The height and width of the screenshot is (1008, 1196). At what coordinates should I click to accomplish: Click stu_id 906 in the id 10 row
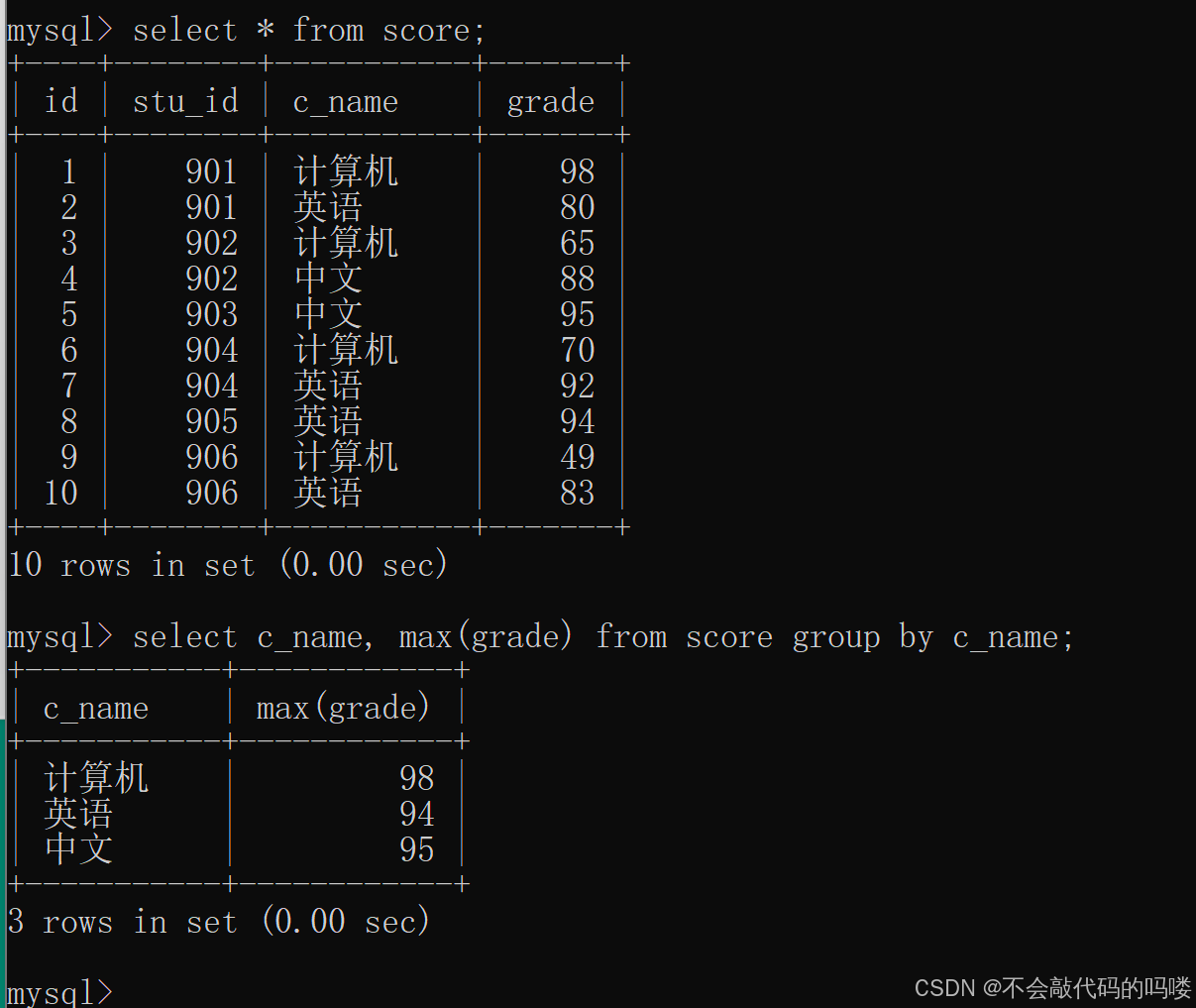click(x=212, y=493)
